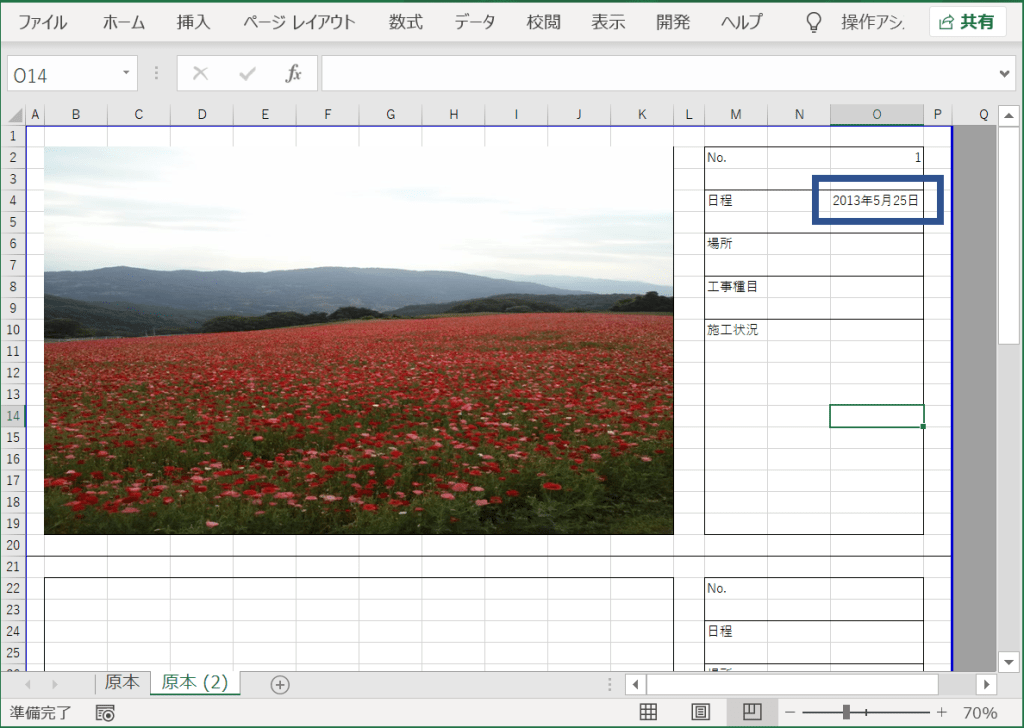Click the enter checkmark icon in formula bar
The width and height of the screenshot is (1024, 728).
click(x=247, y=73)
